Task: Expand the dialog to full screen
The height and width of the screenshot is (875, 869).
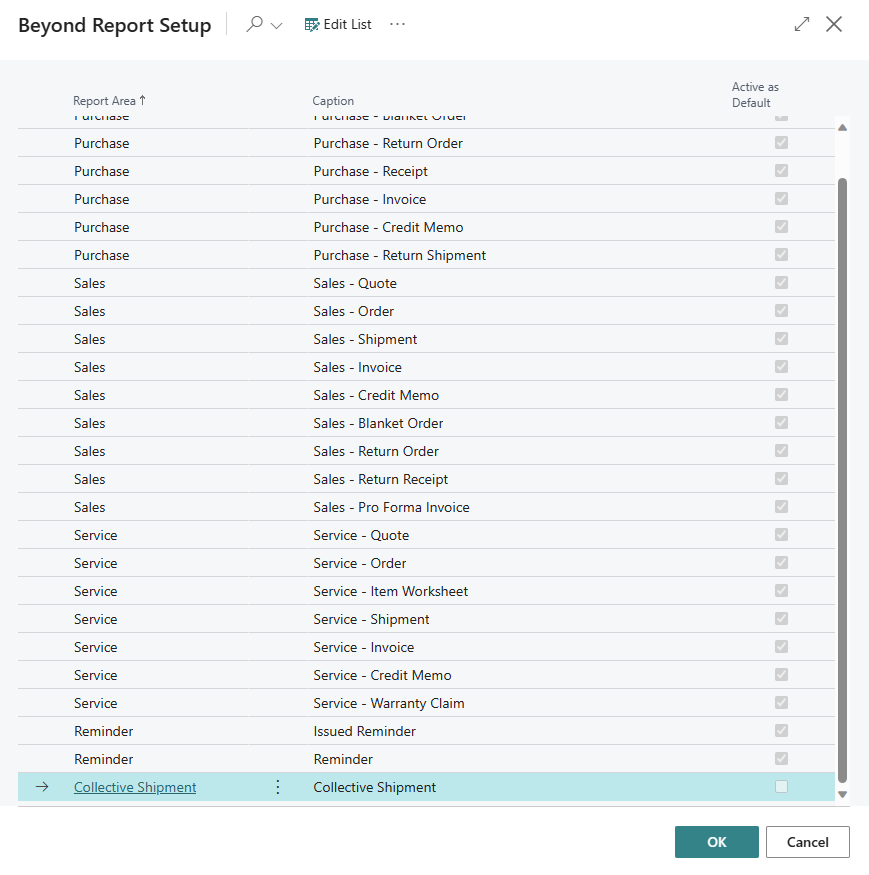Action: pos(801,25)
